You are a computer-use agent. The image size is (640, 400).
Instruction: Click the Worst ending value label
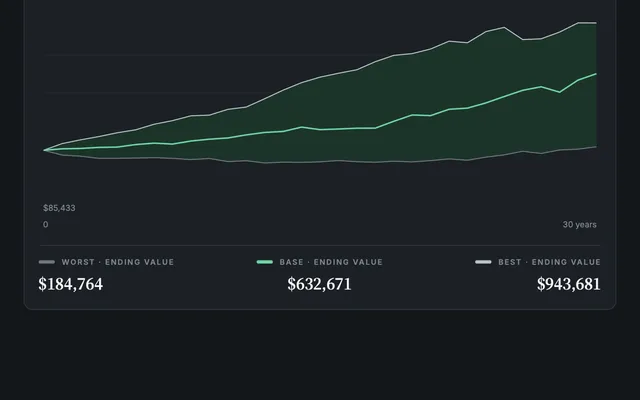pos(118,262)
